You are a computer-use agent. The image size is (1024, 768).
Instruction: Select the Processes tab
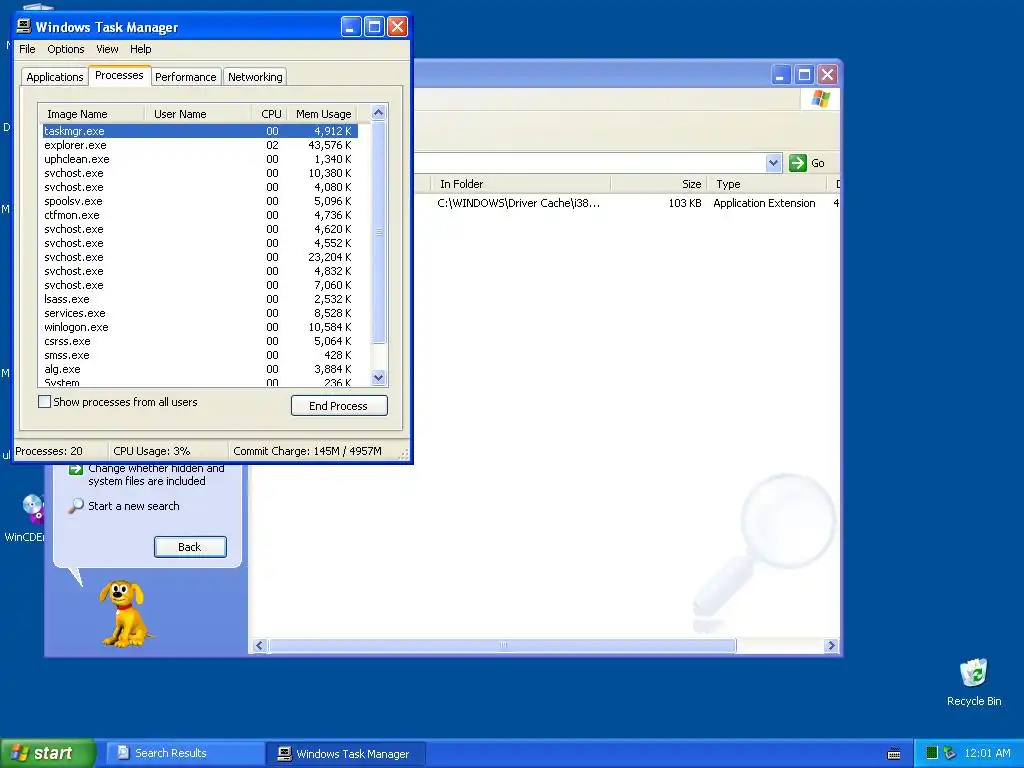[119, 75]
